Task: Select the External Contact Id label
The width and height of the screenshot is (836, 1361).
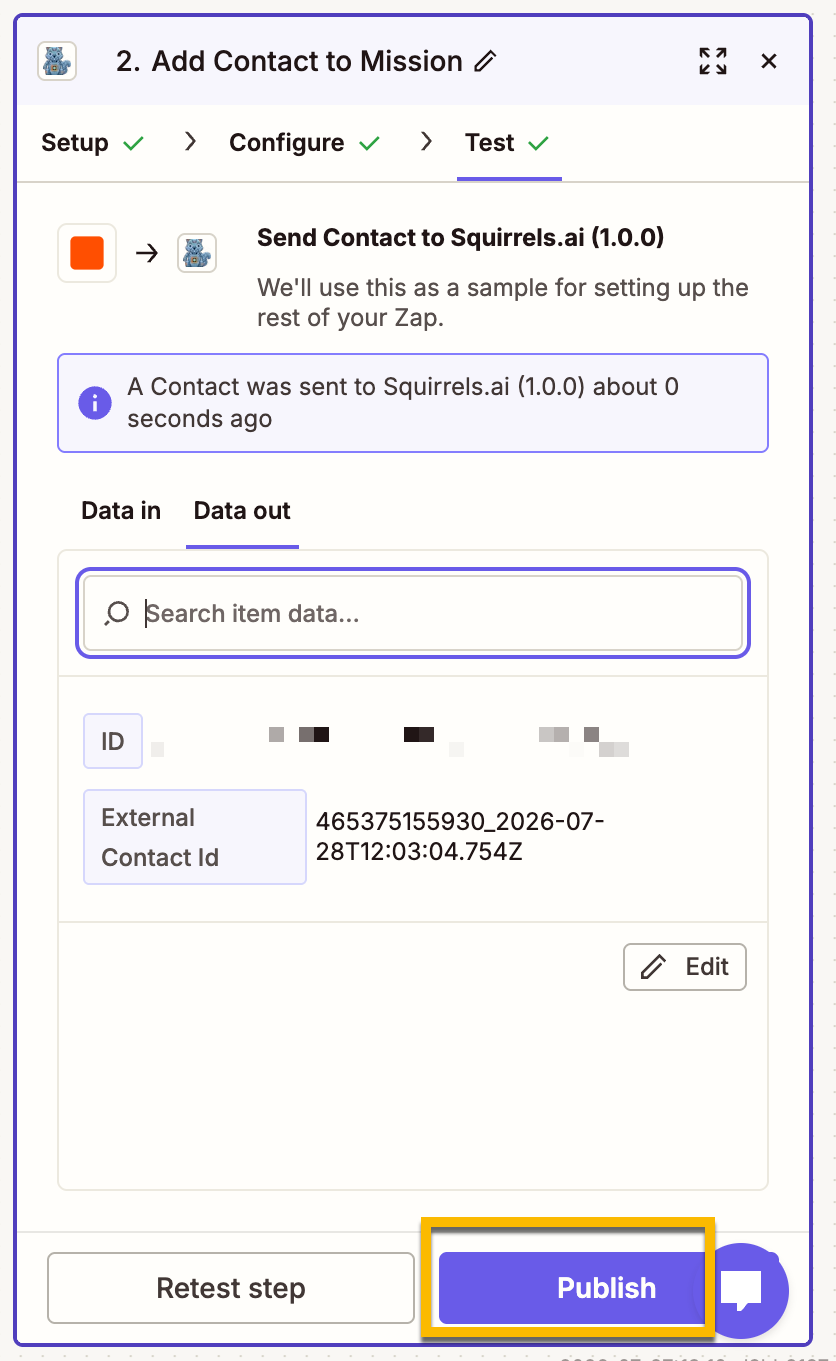Action: [x=195, y=837]
